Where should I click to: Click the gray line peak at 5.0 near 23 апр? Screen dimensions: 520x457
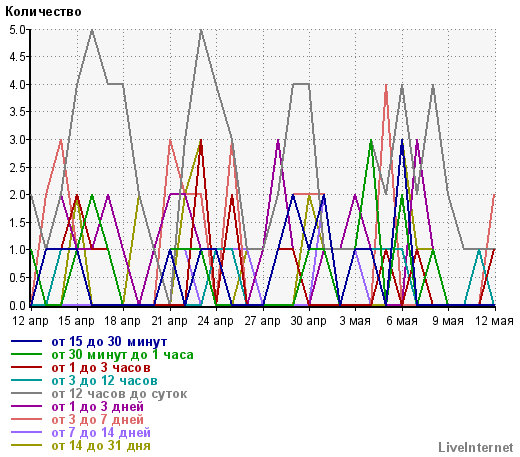tap(201, 30)
